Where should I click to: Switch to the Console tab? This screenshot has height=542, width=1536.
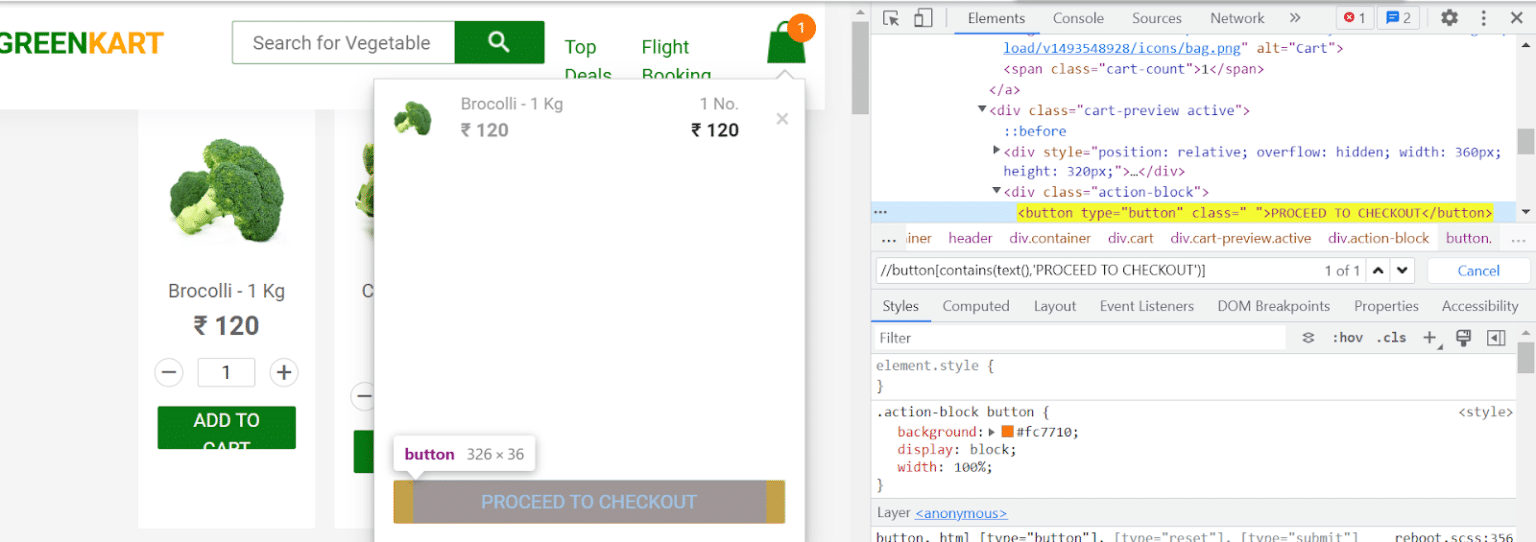click(1078, 18)
